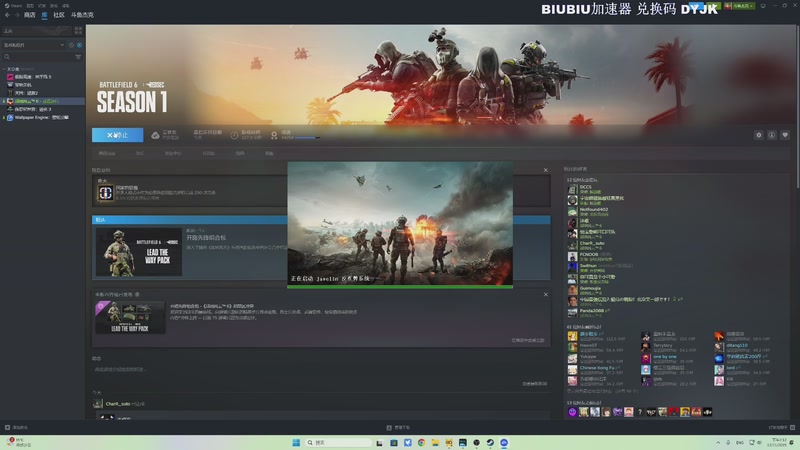800x450 pixels.
Task: Click the blue Stop game button
Action: click(117, 135)
